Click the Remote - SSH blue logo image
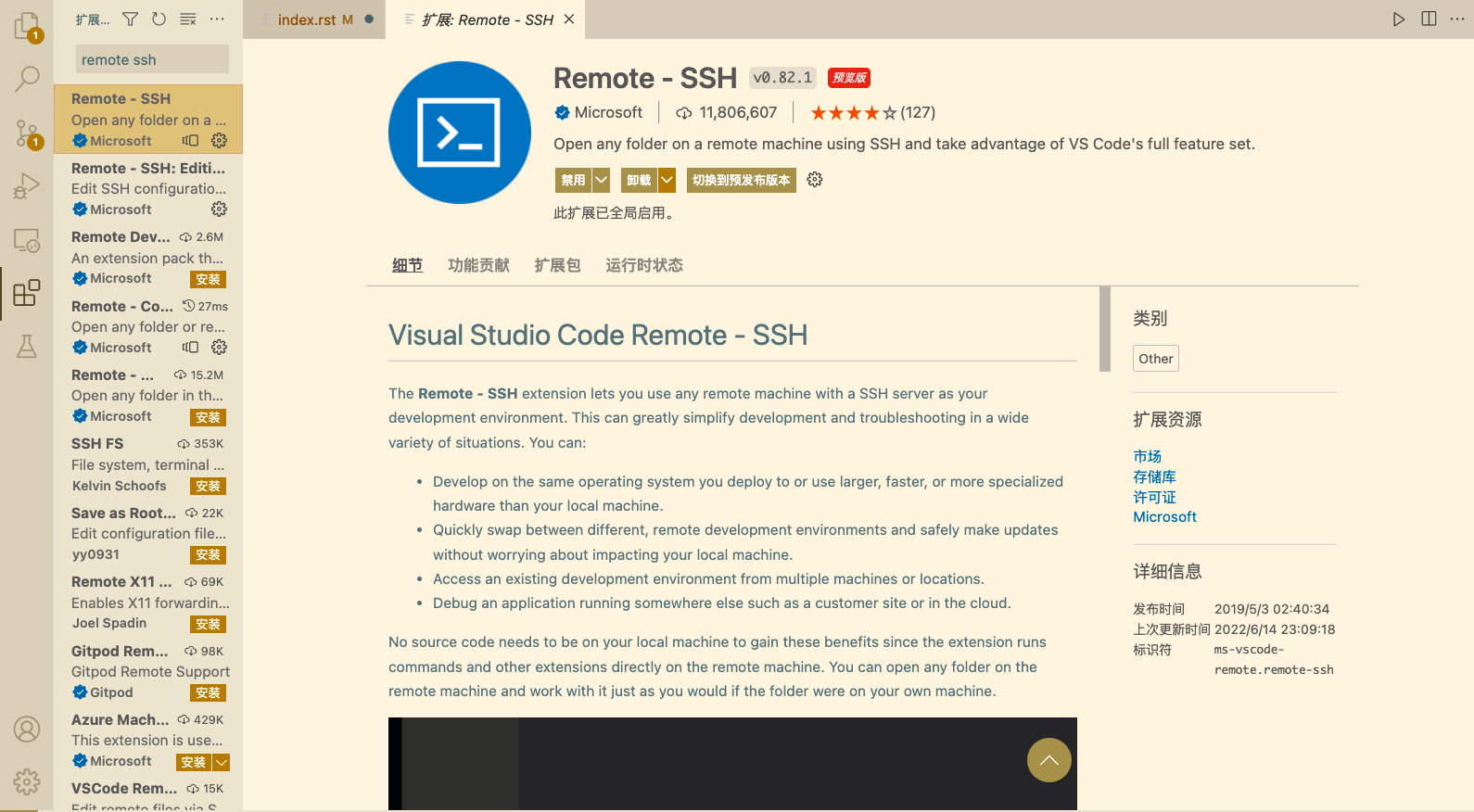The height and width of the screenshot is (812, 1474). (x=460, y=133)
